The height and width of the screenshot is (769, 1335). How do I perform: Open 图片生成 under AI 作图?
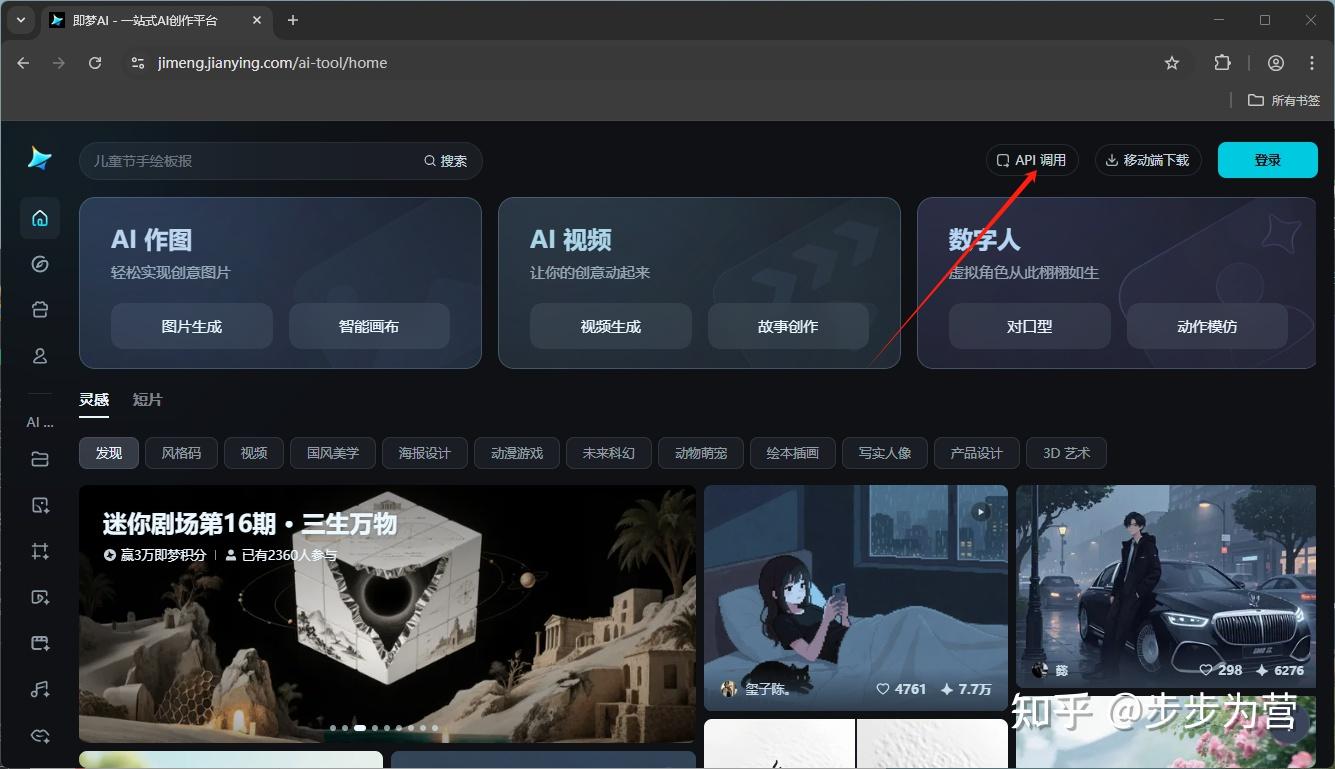tap(192, 326)
